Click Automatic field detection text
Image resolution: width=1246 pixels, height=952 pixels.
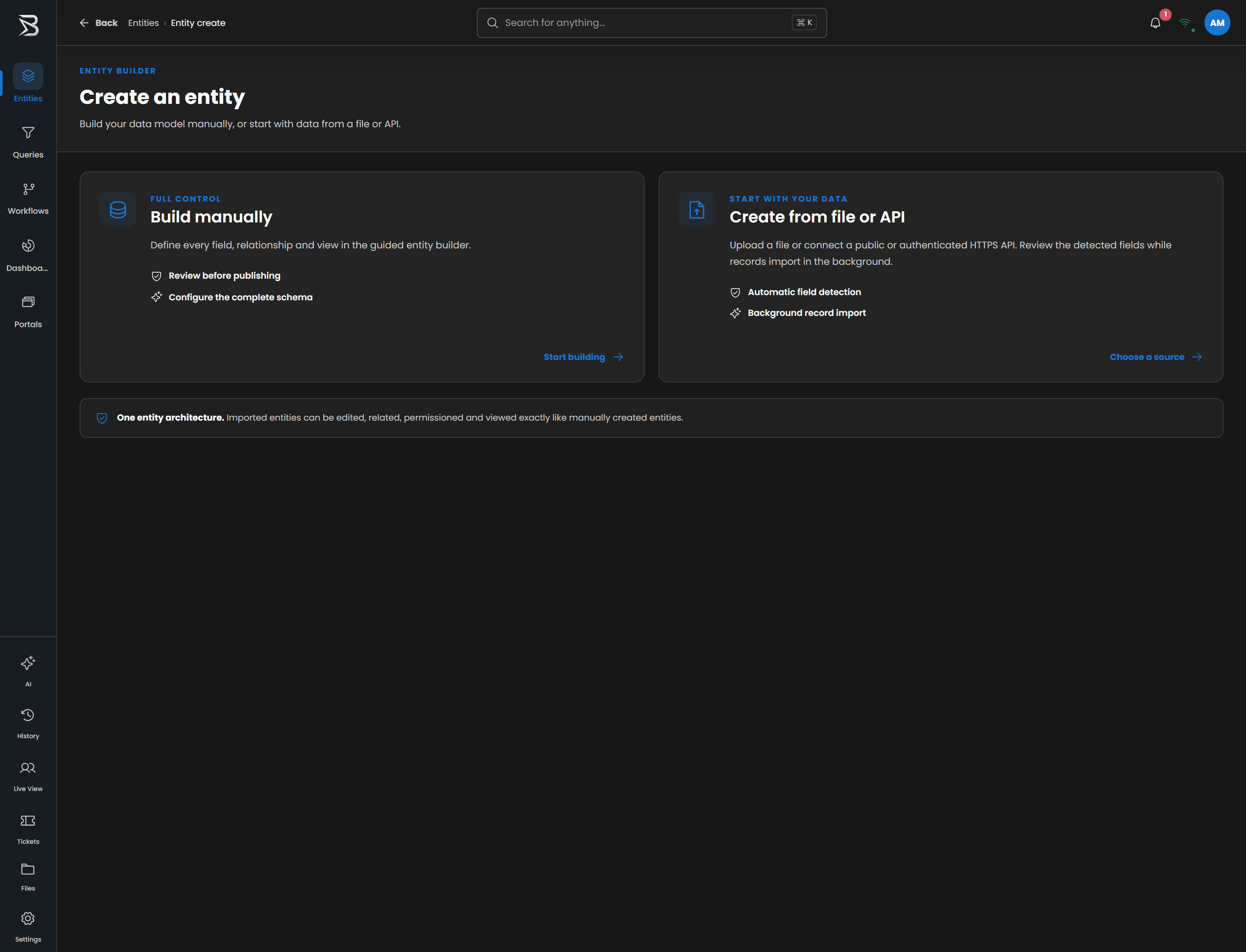805,292
